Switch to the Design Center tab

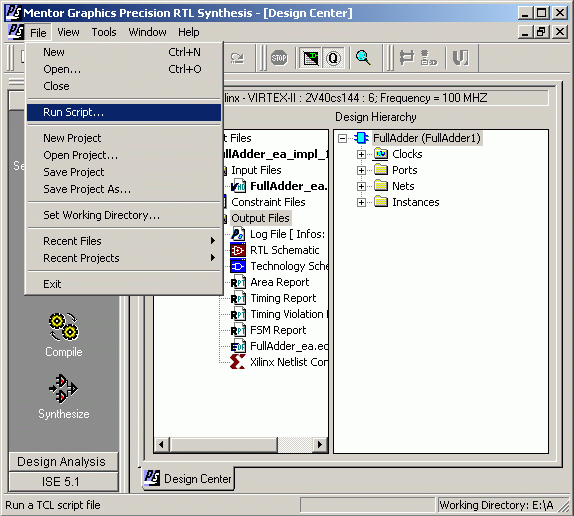point(188,479)
